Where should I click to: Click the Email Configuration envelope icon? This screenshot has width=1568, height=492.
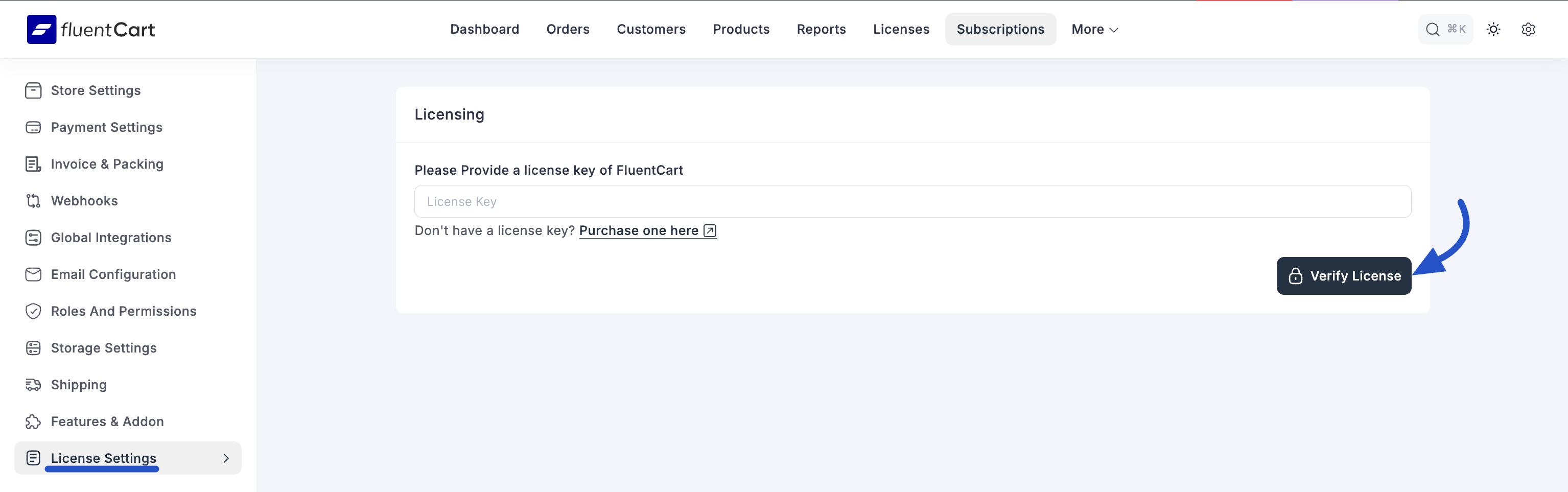coord(34,275)
